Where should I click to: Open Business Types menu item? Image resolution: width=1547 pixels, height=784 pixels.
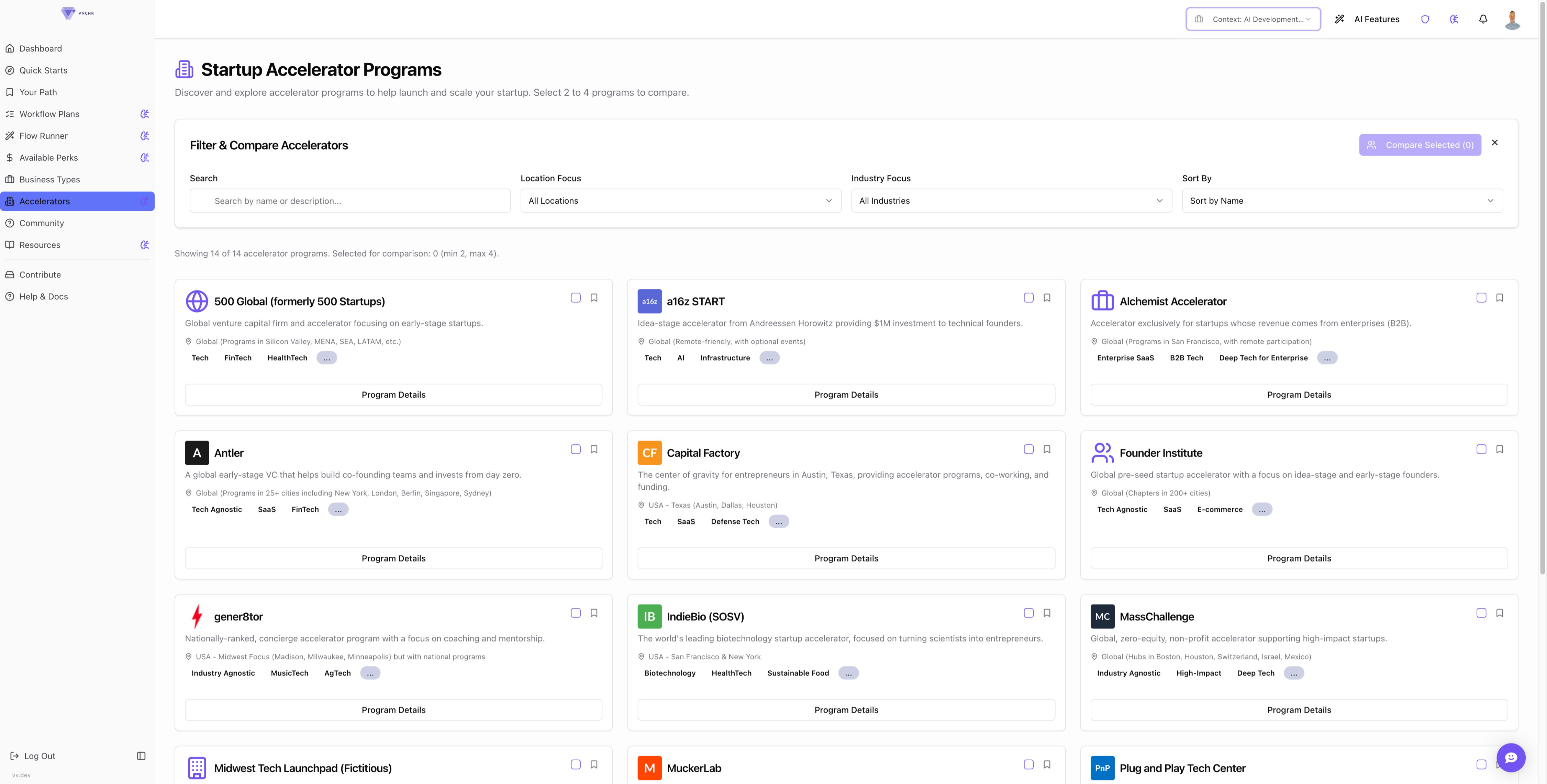pyautogui.click(x=49, y=180)
